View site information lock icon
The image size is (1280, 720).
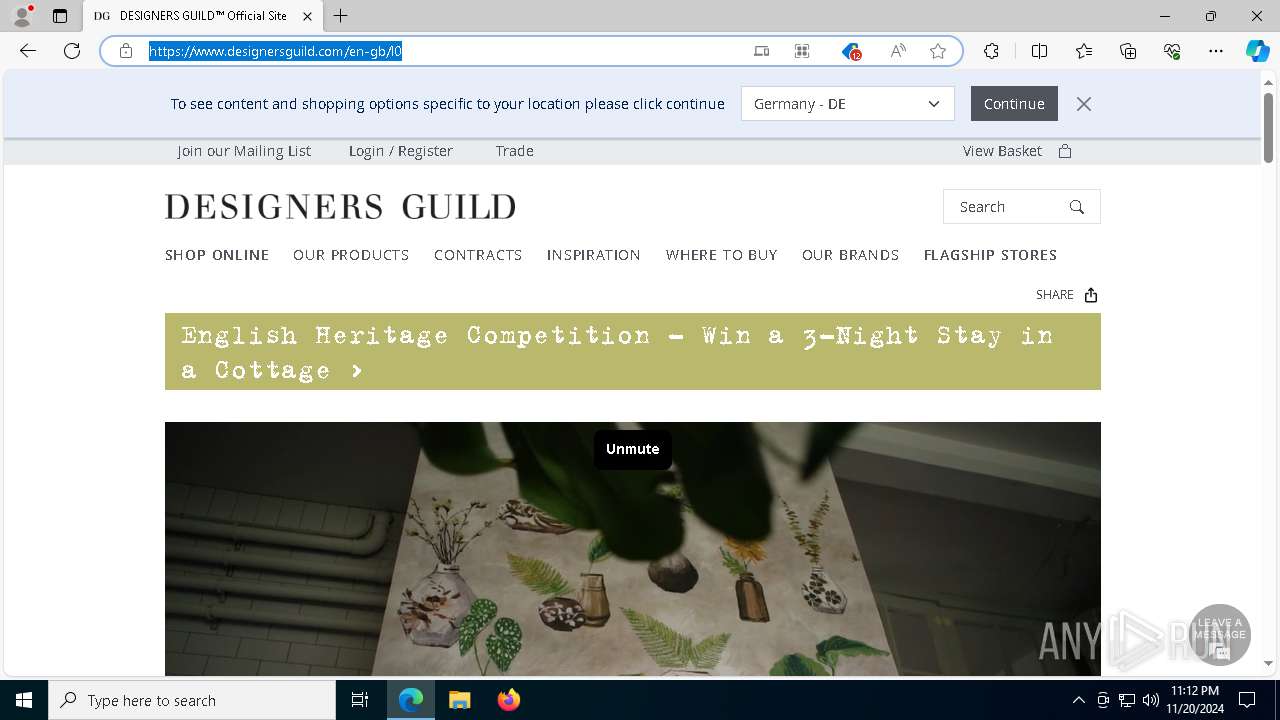tap(126, 51)
